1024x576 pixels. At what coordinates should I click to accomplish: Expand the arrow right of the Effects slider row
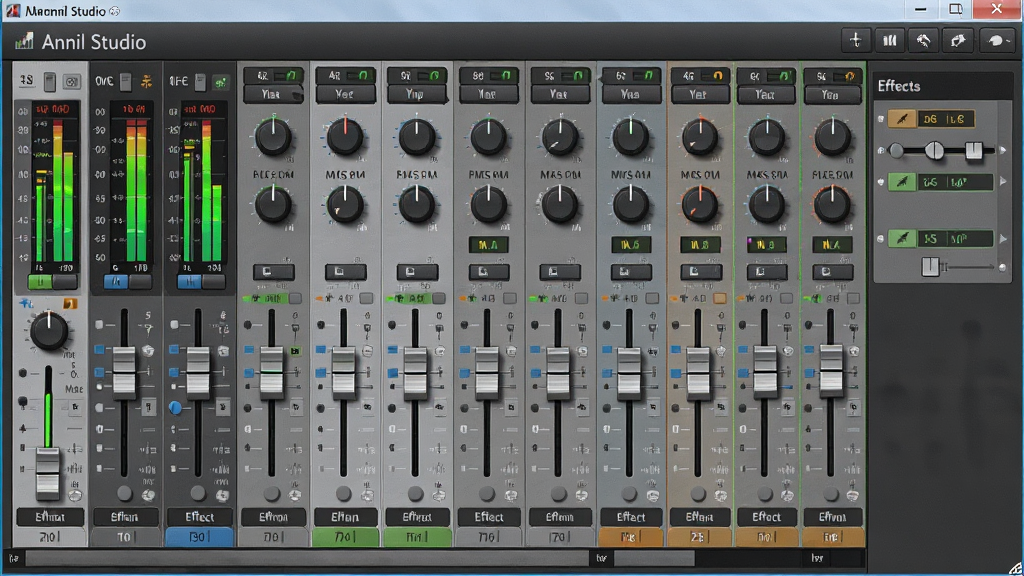(1003, 151)
